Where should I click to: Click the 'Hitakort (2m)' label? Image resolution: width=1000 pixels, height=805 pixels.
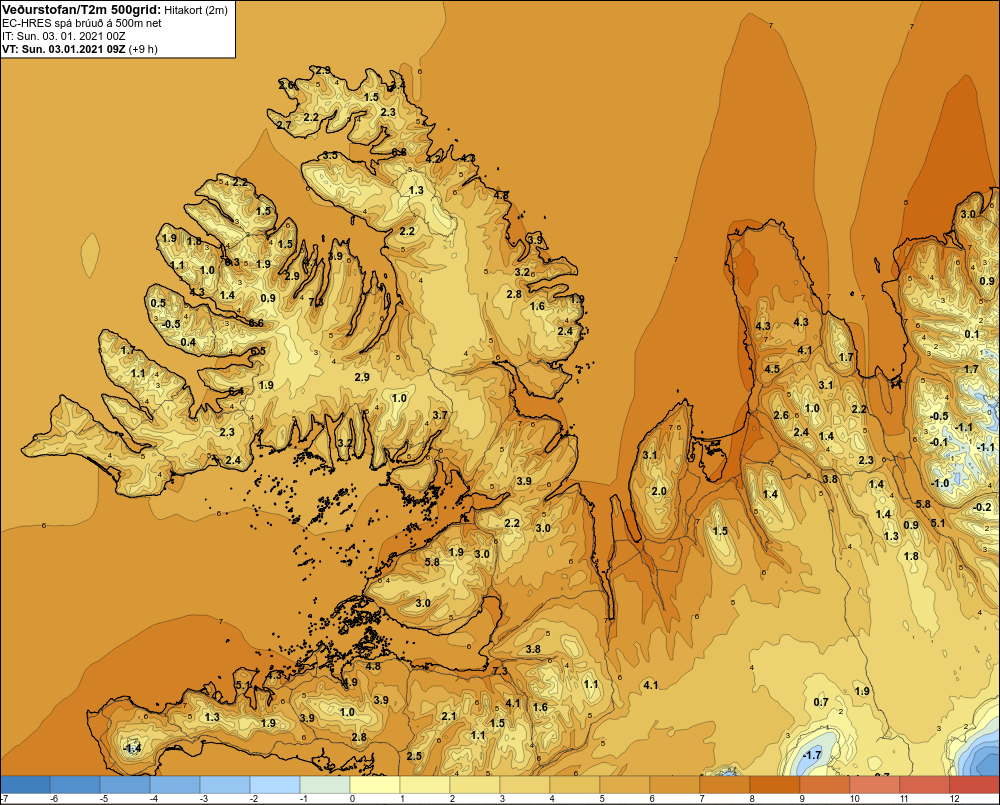pyautogui.click(x=195, y=10)
